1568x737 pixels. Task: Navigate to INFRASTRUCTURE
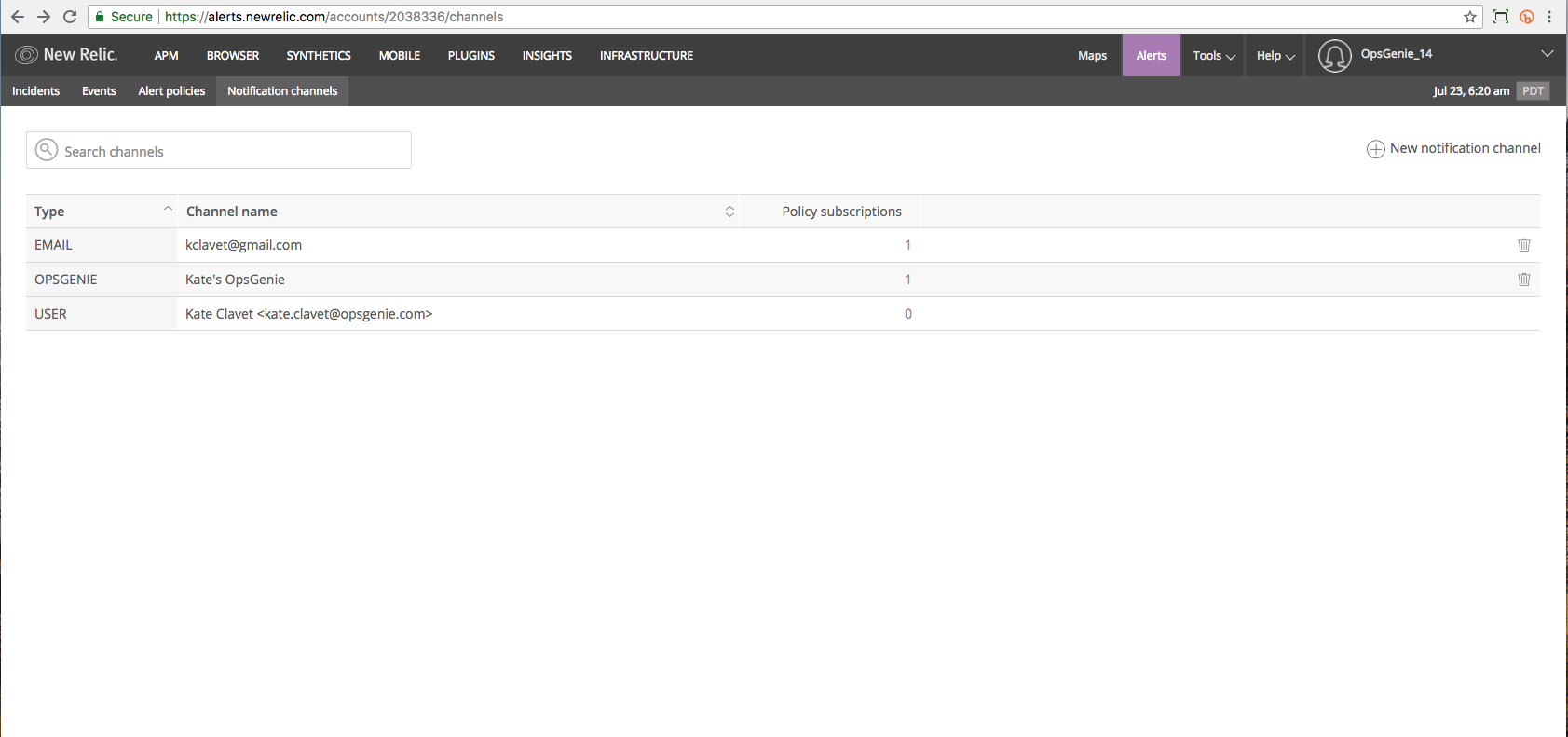(x=647, y=56)
